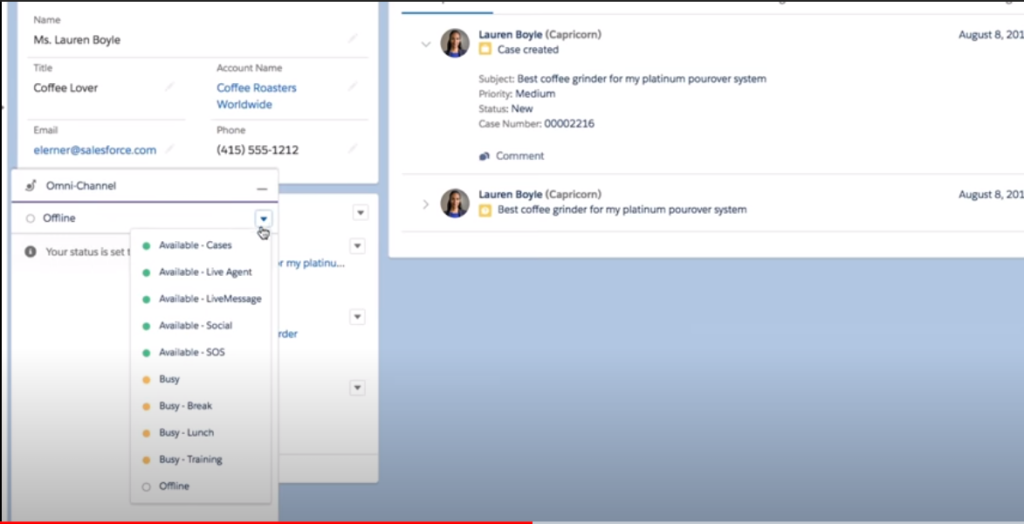1024x524 pixels.
Task: Select Available - Live Agent status
Action: 204,272
